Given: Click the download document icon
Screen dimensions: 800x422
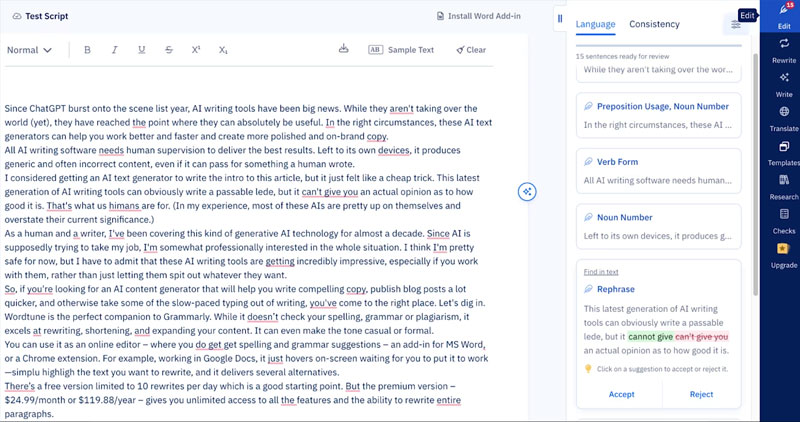Looking at the screenshot, I should coord(344,49).
